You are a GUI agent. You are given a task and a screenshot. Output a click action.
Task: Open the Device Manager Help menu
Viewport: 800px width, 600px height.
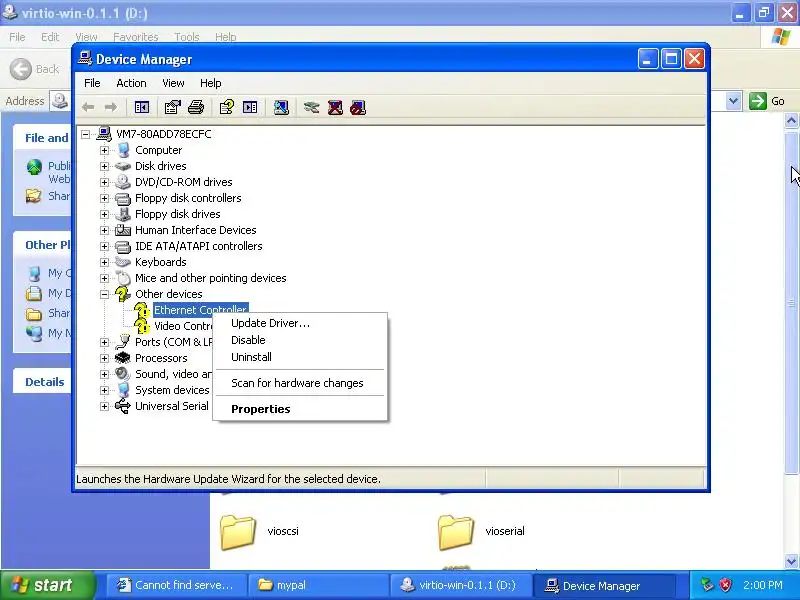[x=210, y=83]
